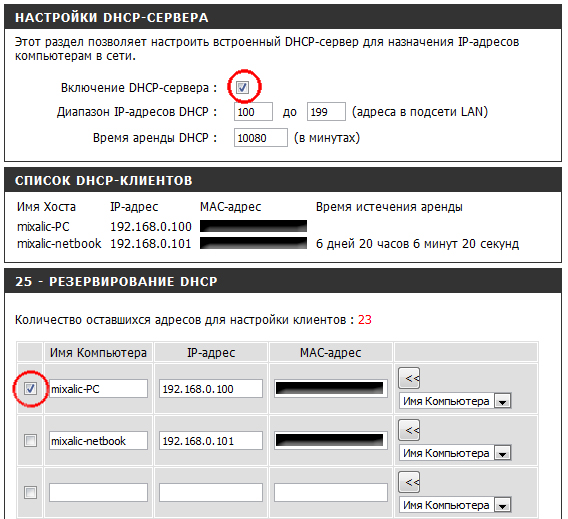
Task: Open the computer name dropdown in empty third row
Action: (x=455, y=505)
